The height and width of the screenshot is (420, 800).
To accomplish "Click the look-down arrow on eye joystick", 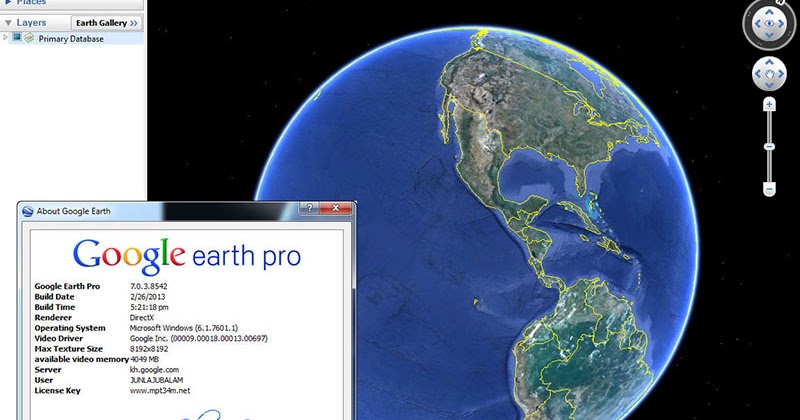I will coord(769,35).
